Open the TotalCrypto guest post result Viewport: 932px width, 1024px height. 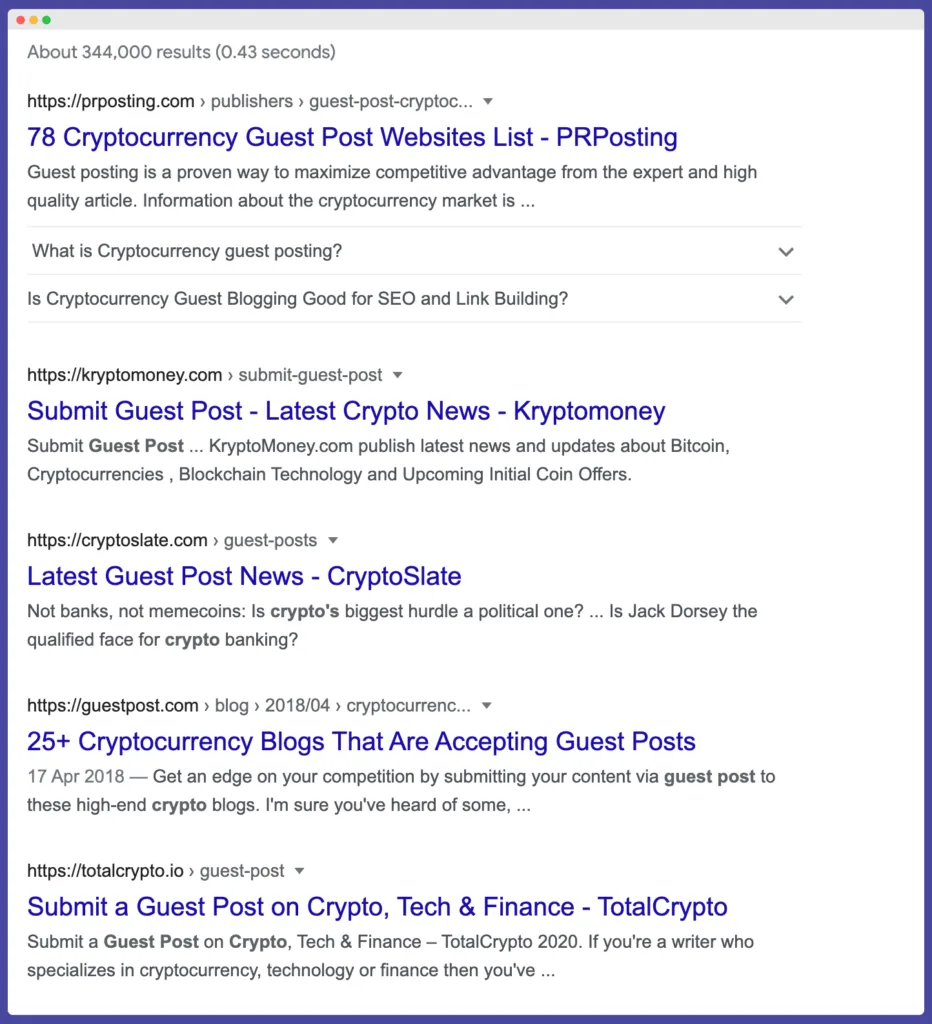click(x=377, y=907)
